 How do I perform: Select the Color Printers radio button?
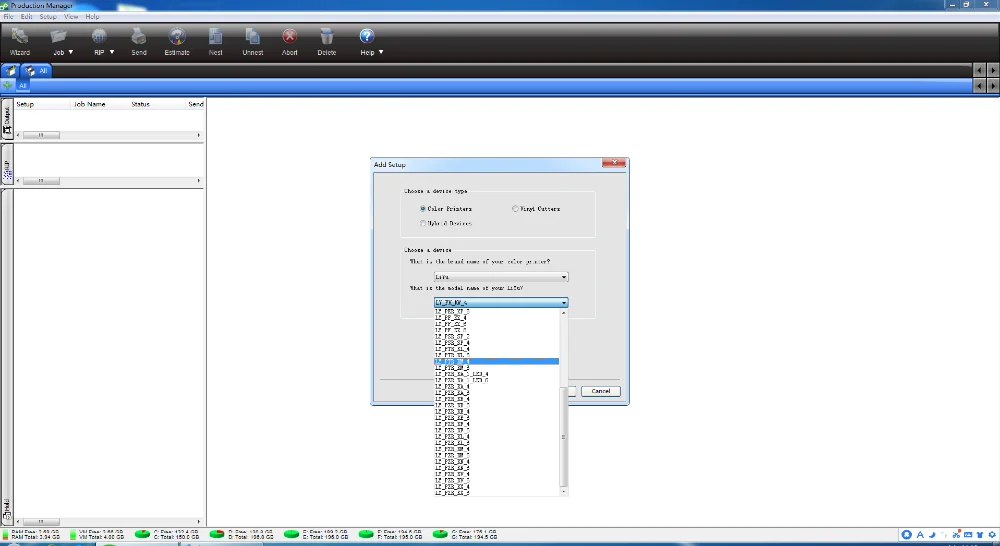[423, 209]
